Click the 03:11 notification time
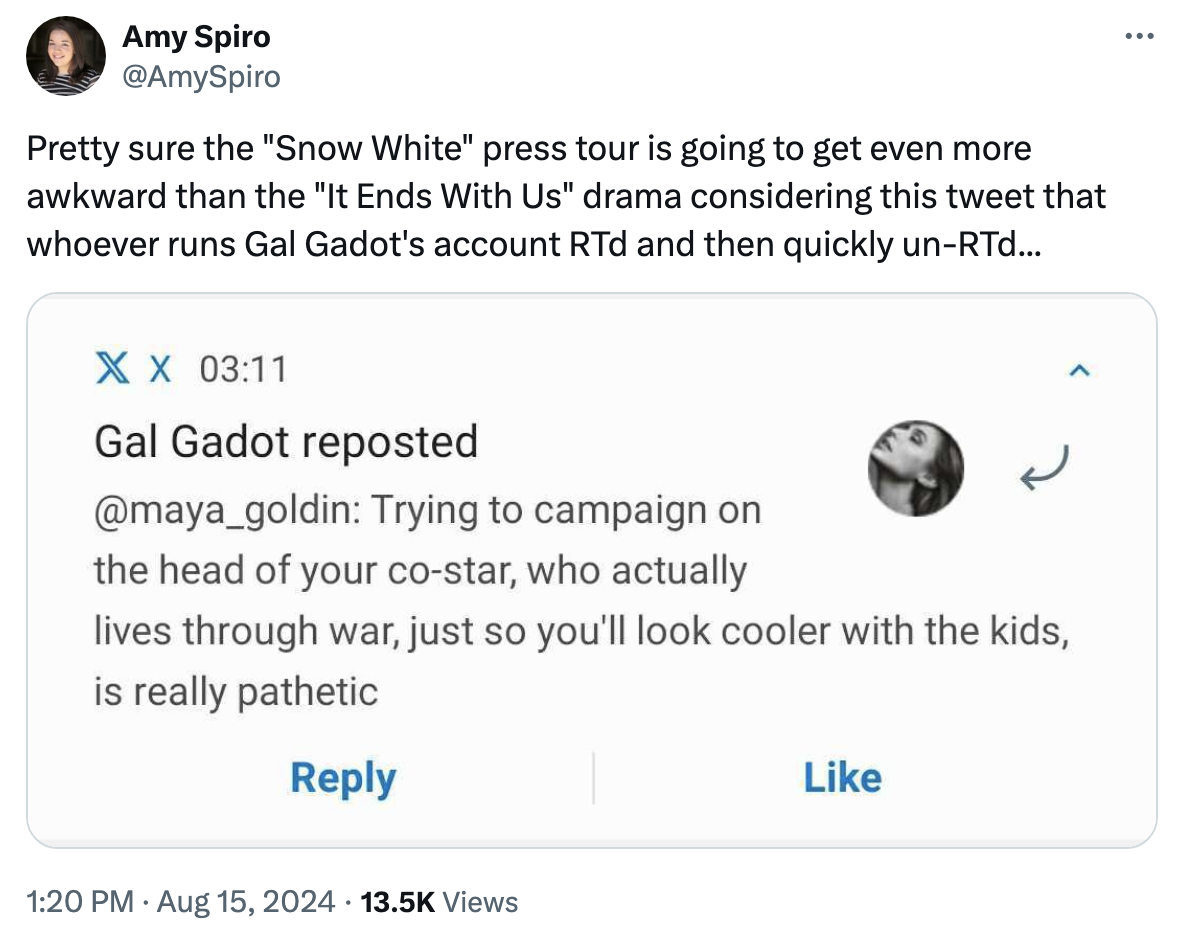1188x948 pixels. click(243, 370)
